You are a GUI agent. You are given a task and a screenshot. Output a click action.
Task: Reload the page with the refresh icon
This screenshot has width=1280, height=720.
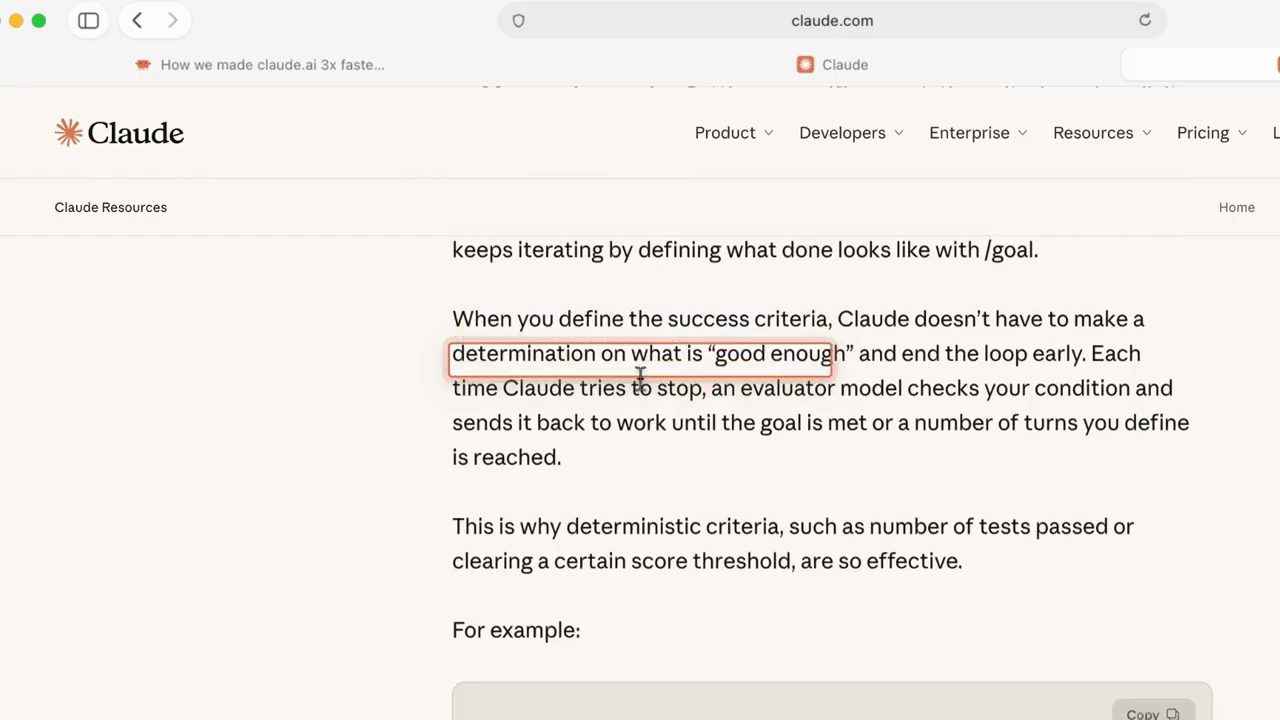click(1145, 20)
